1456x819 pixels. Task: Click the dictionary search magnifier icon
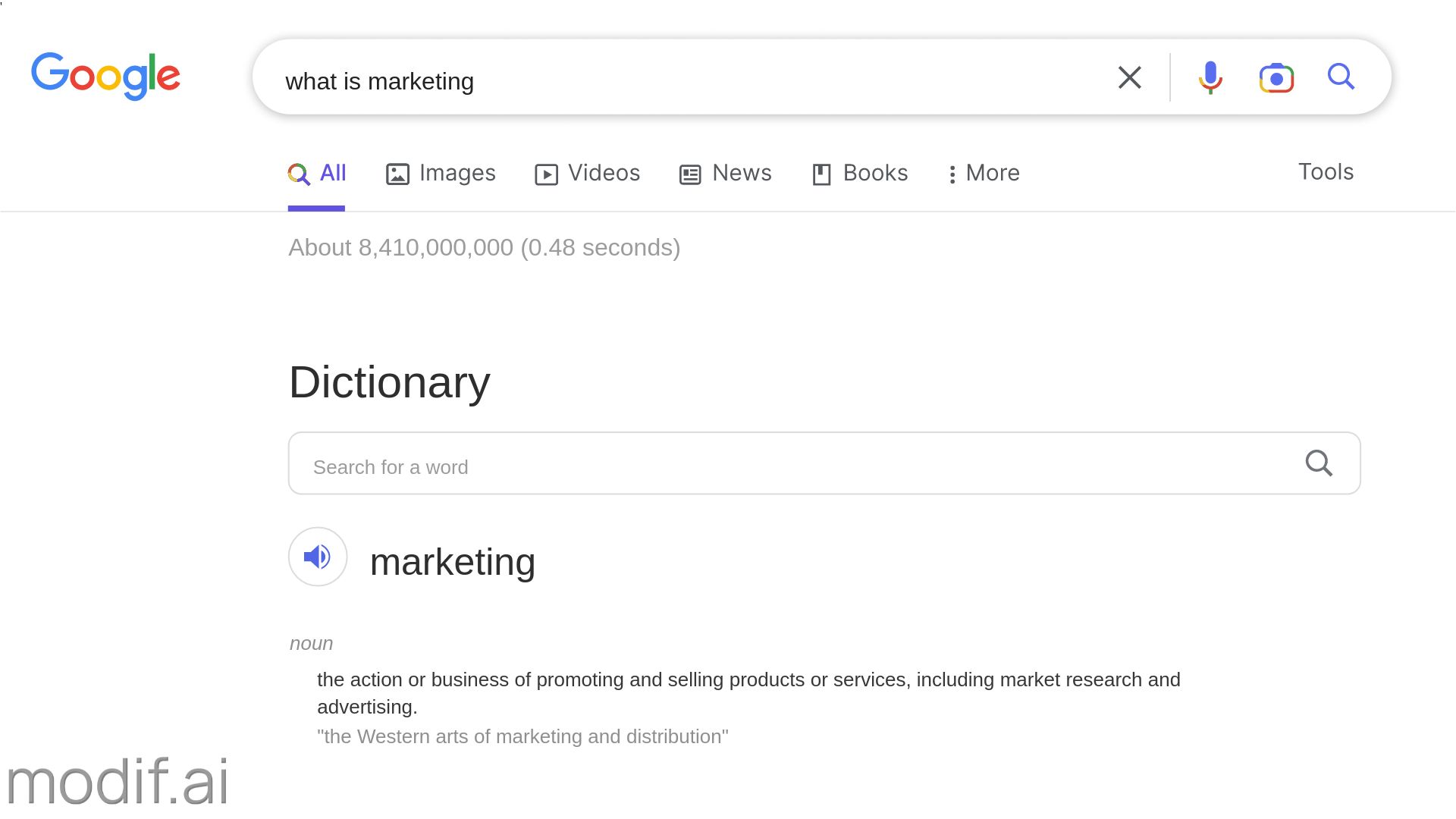(x=1319, y=463)
